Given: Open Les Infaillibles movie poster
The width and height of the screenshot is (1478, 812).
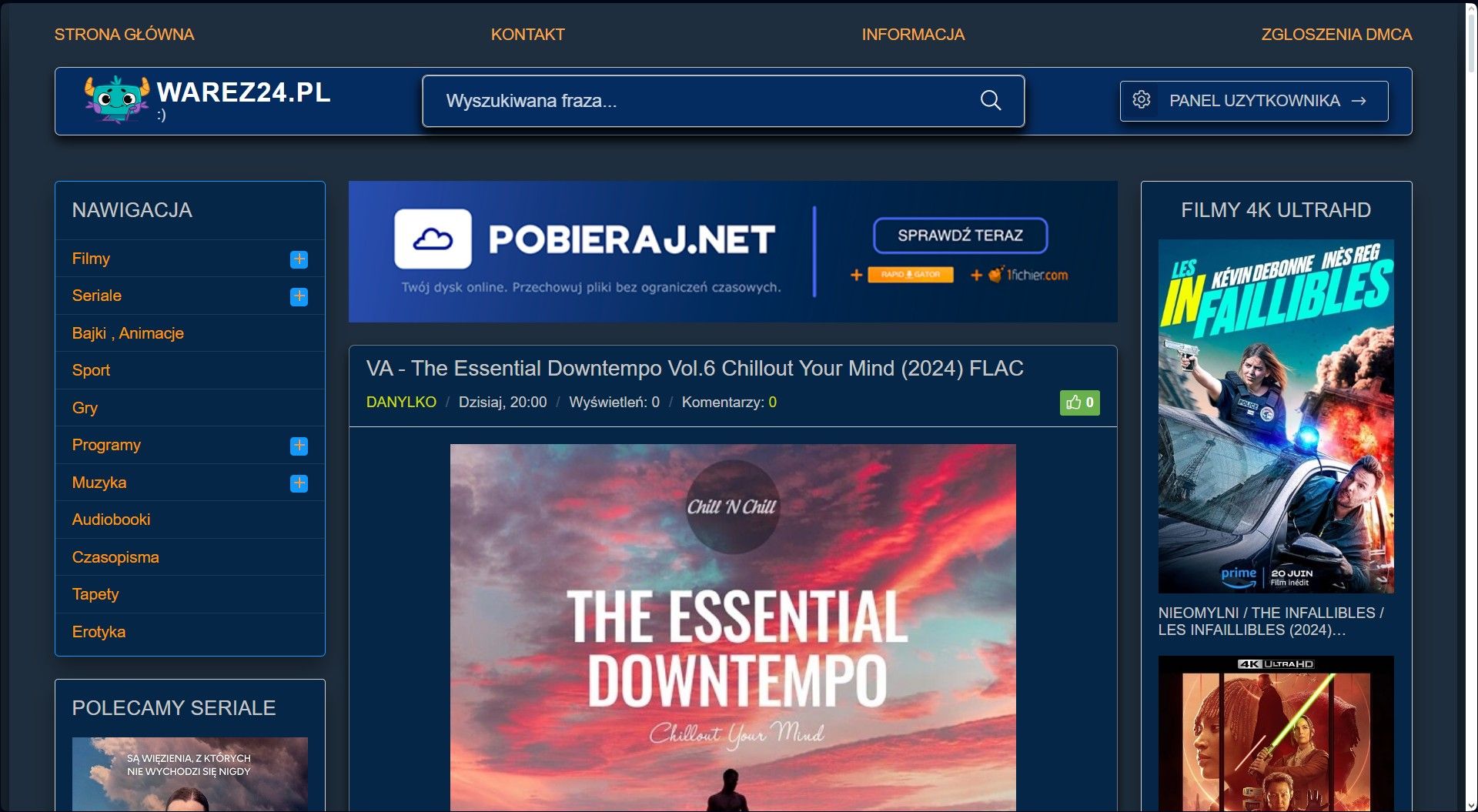Looking at the screenshot, I should (x=1276, y=416).
